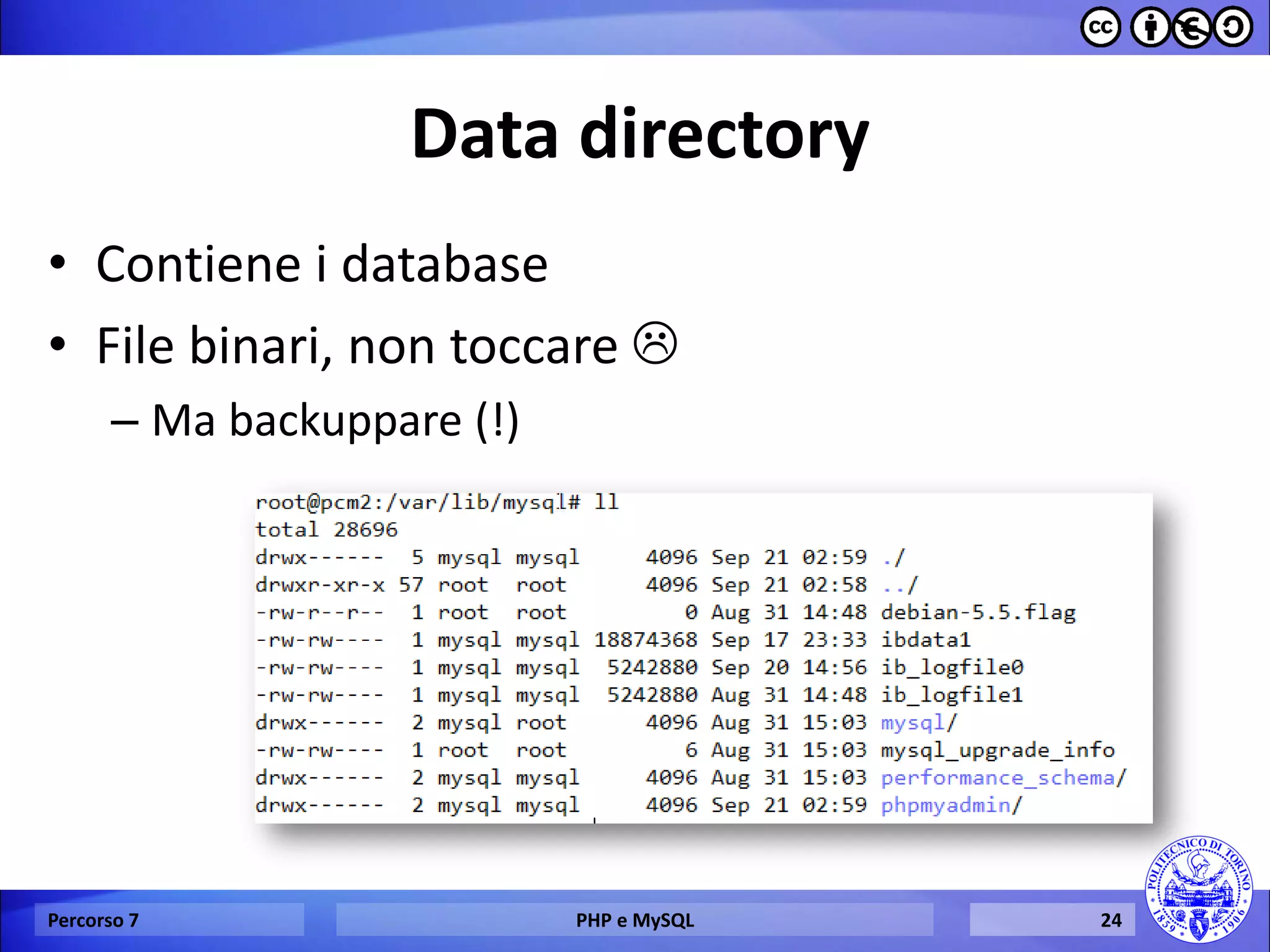Click the Share-Alike circular arrow icon

coord(1233,27)
